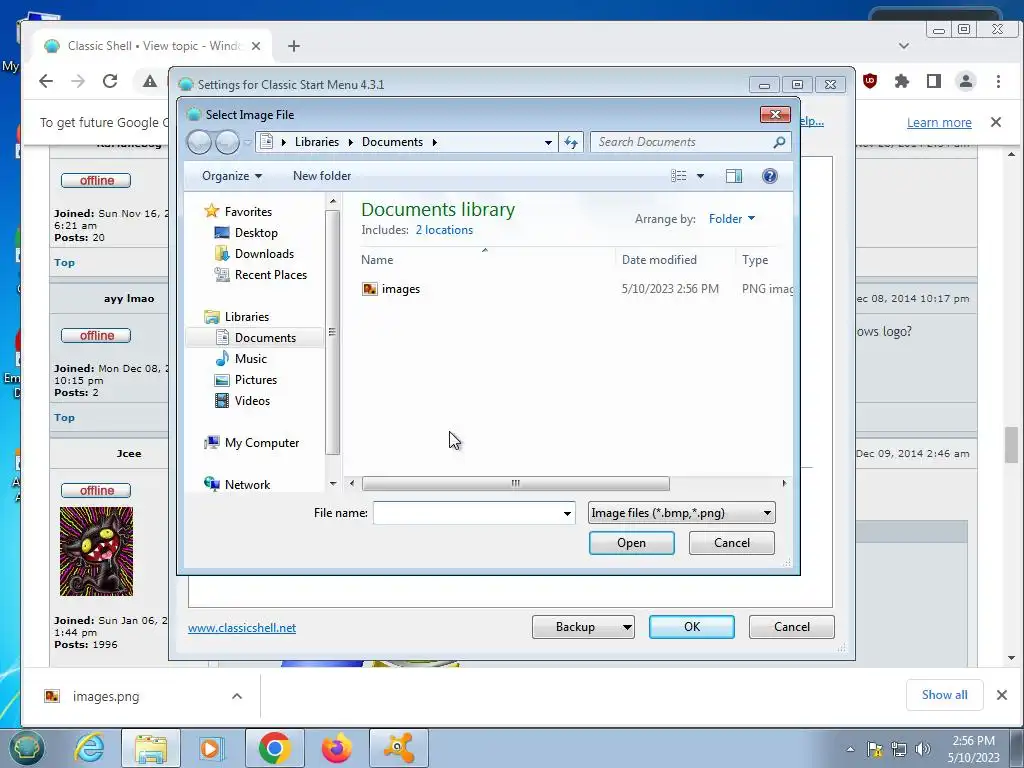Click the Classic Shell start button

[27, 748]
